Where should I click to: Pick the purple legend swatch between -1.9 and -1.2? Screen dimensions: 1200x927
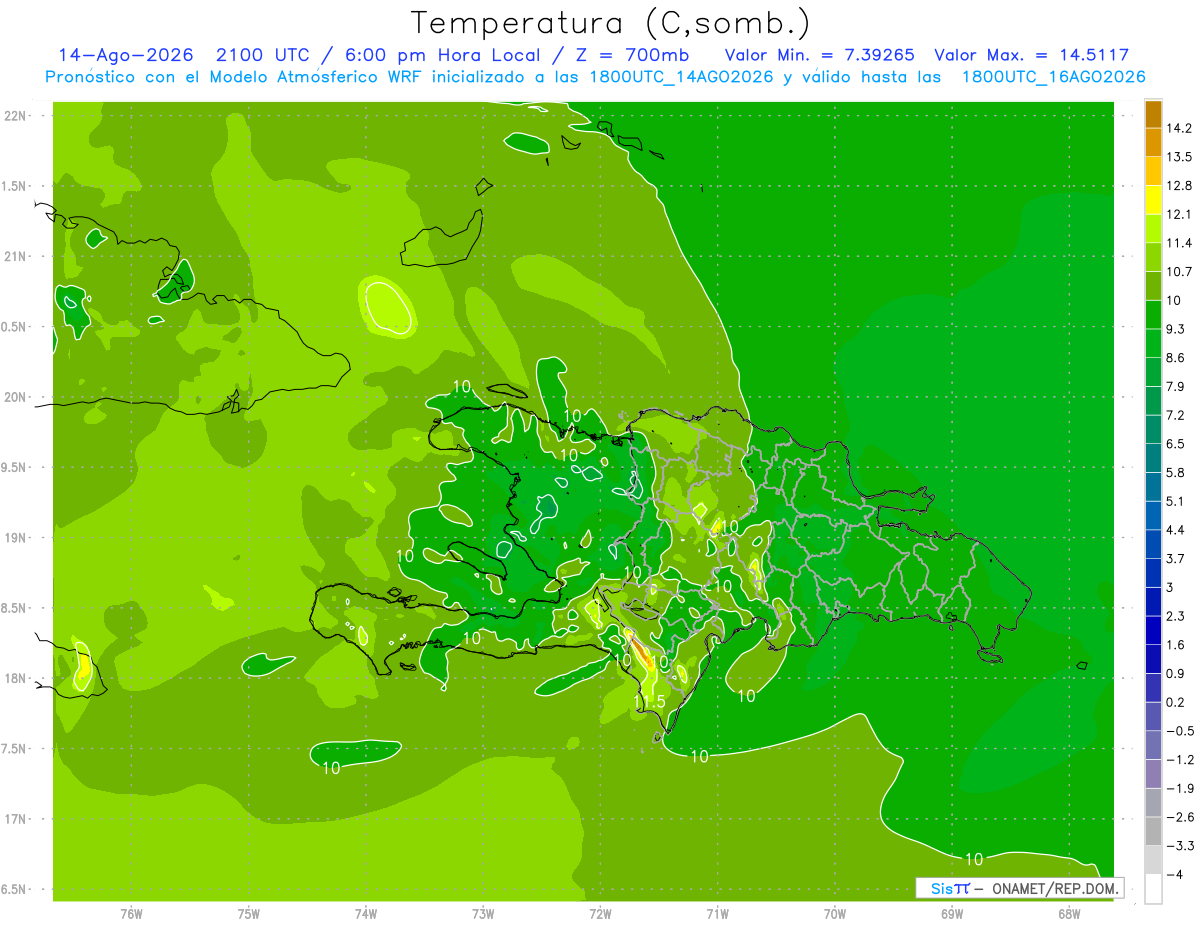(x=1153, y=774)
